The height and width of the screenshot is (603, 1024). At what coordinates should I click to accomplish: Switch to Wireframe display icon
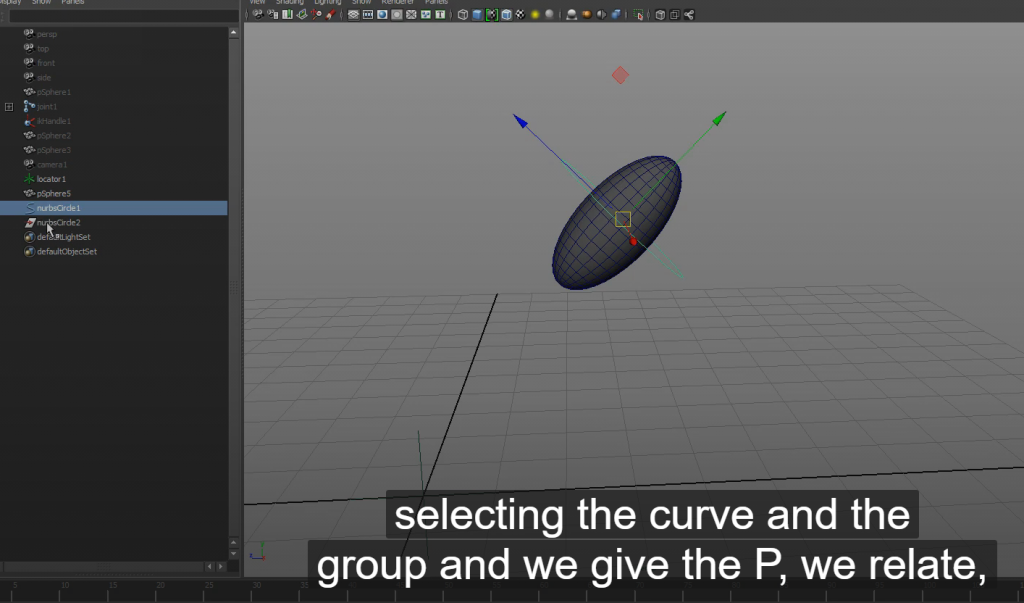462,14
